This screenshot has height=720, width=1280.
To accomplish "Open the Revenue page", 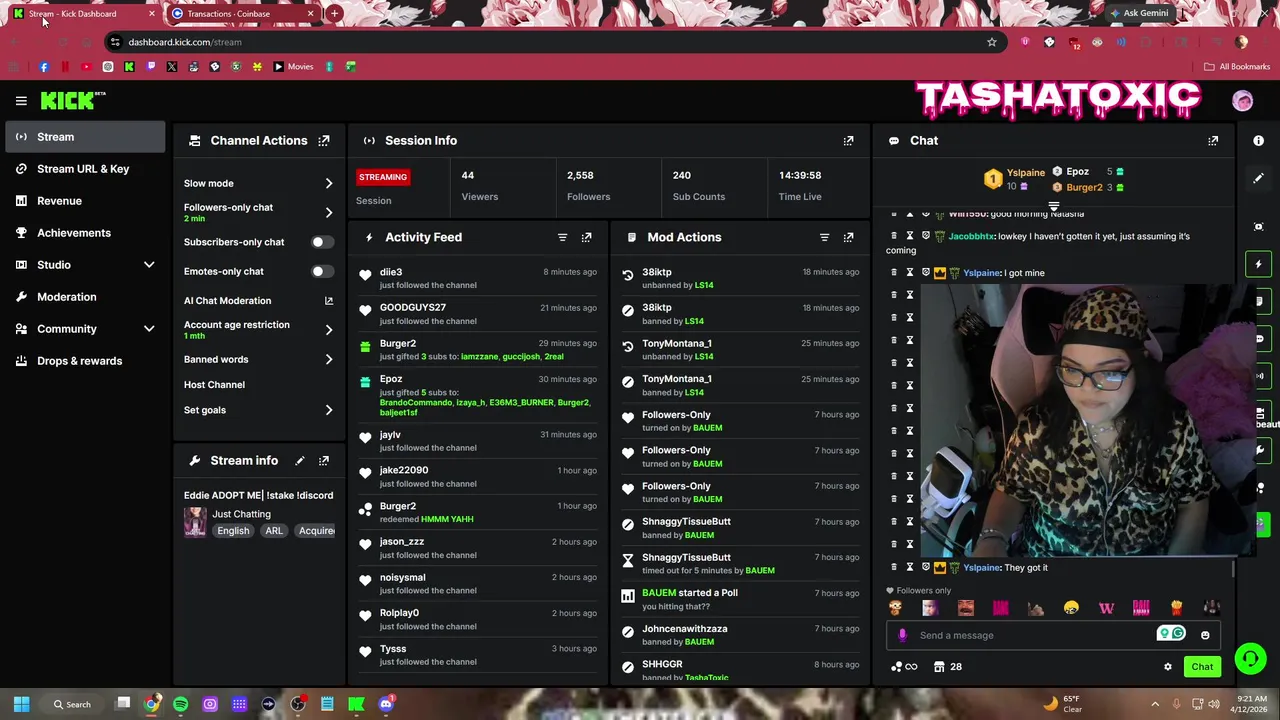I will (85, 201).
